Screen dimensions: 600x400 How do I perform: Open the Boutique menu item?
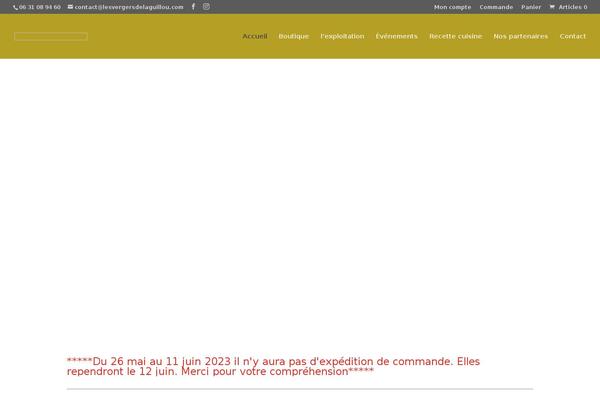click(x=293, y=36)
